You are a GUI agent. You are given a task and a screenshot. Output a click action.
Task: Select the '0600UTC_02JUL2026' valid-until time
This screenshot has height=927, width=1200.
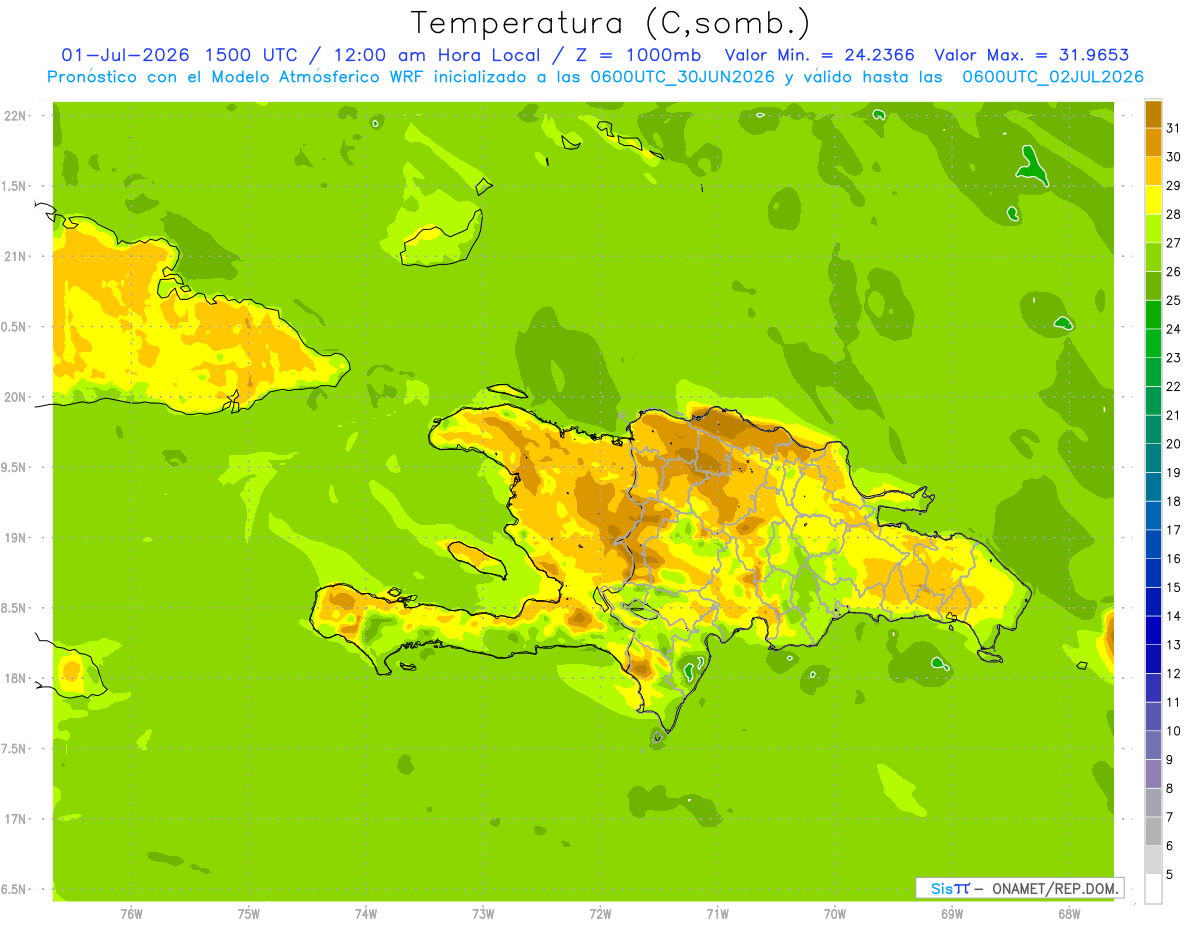point(1053,77)
